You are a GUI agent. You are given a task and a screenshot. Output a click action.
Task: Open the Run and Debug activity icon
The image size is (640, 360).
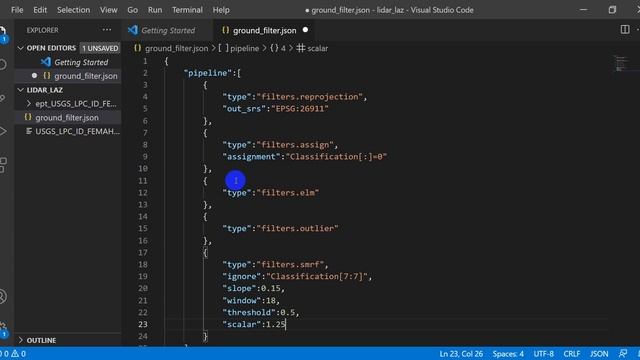click(3, 131)
